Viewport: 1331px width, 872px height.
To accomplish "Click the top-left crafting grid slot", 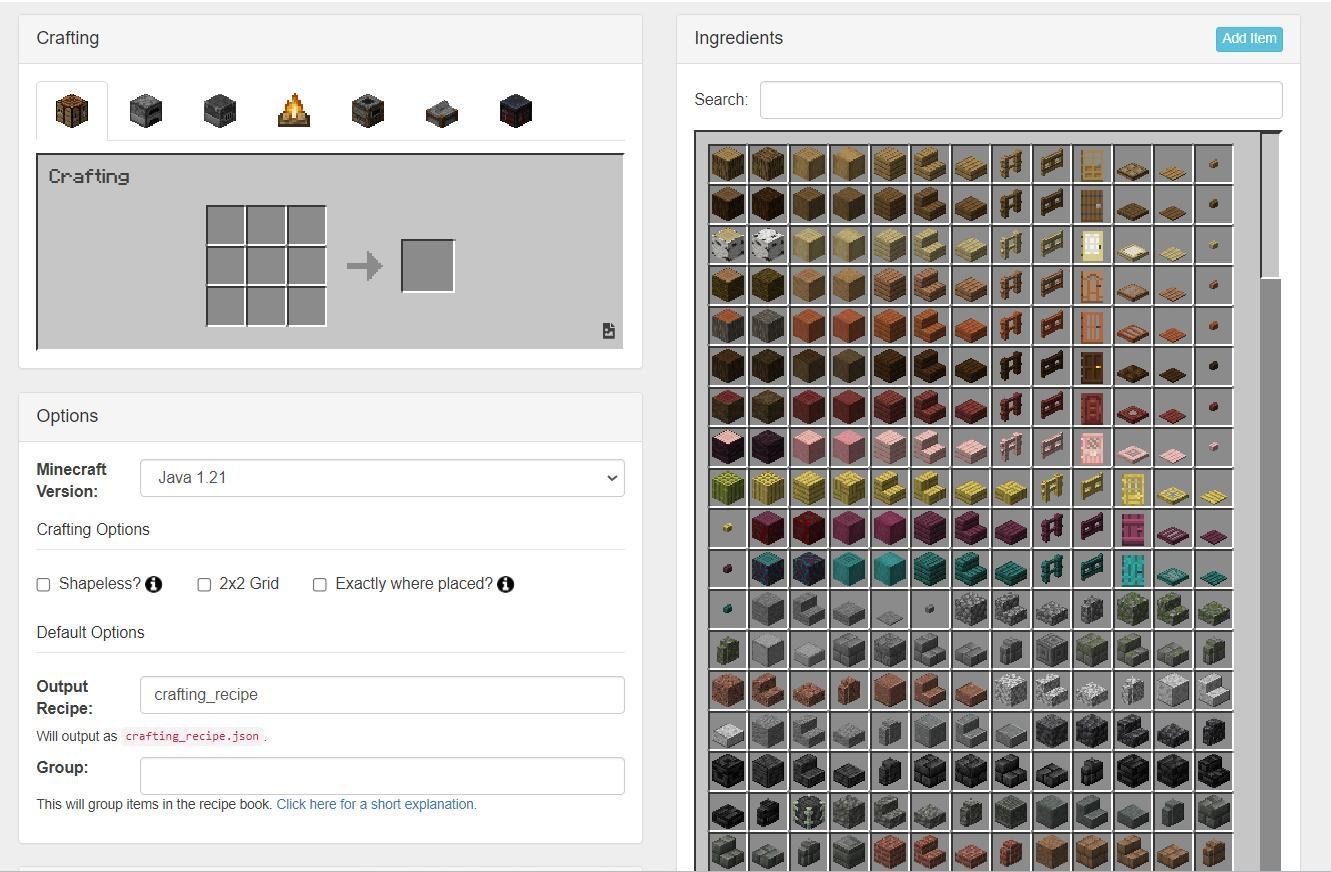I will (x=226, y=226).
